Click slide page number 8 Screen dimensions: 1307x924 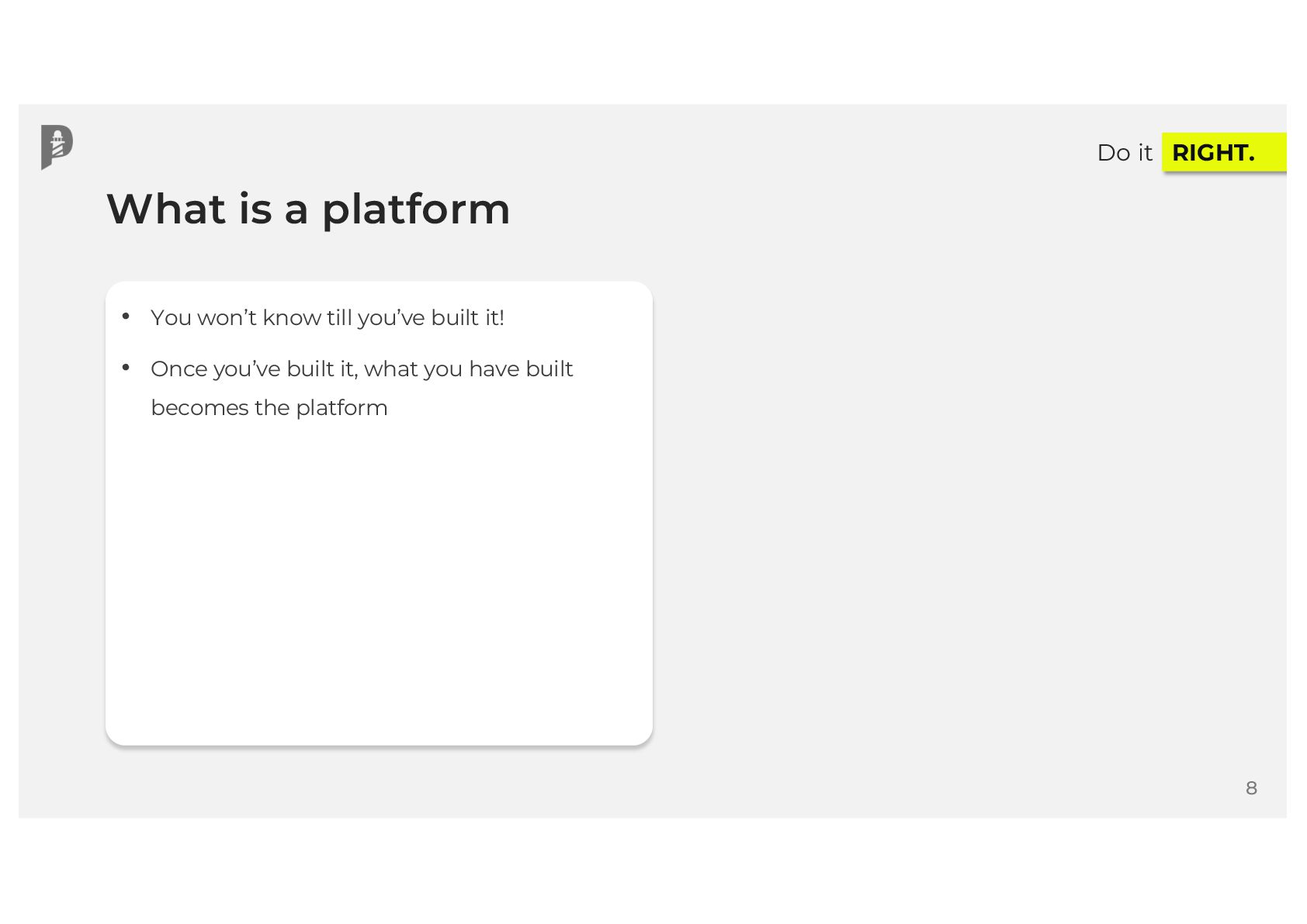pyautogui.click(x=1250, y=788)
